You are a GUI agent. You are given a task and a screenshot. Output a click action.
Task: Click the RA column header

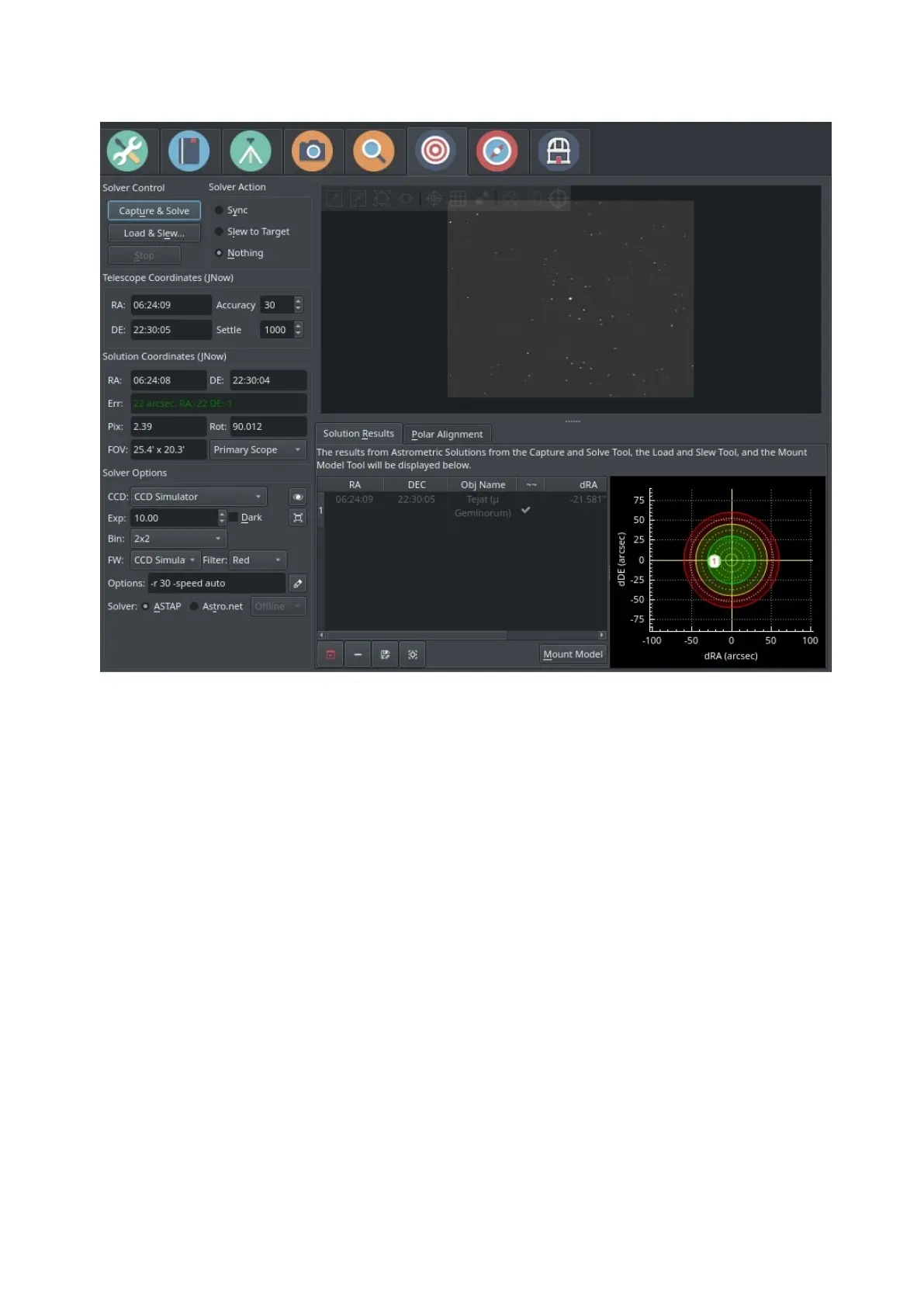pyautogui.click(x=355, y=484)
